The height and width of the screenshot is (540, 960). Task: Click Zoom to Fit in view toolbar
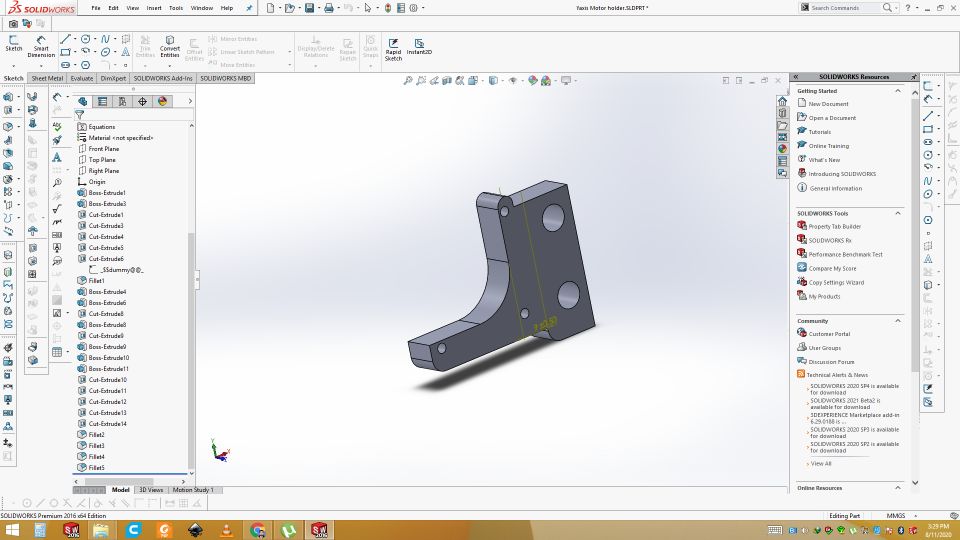[408, 80]
